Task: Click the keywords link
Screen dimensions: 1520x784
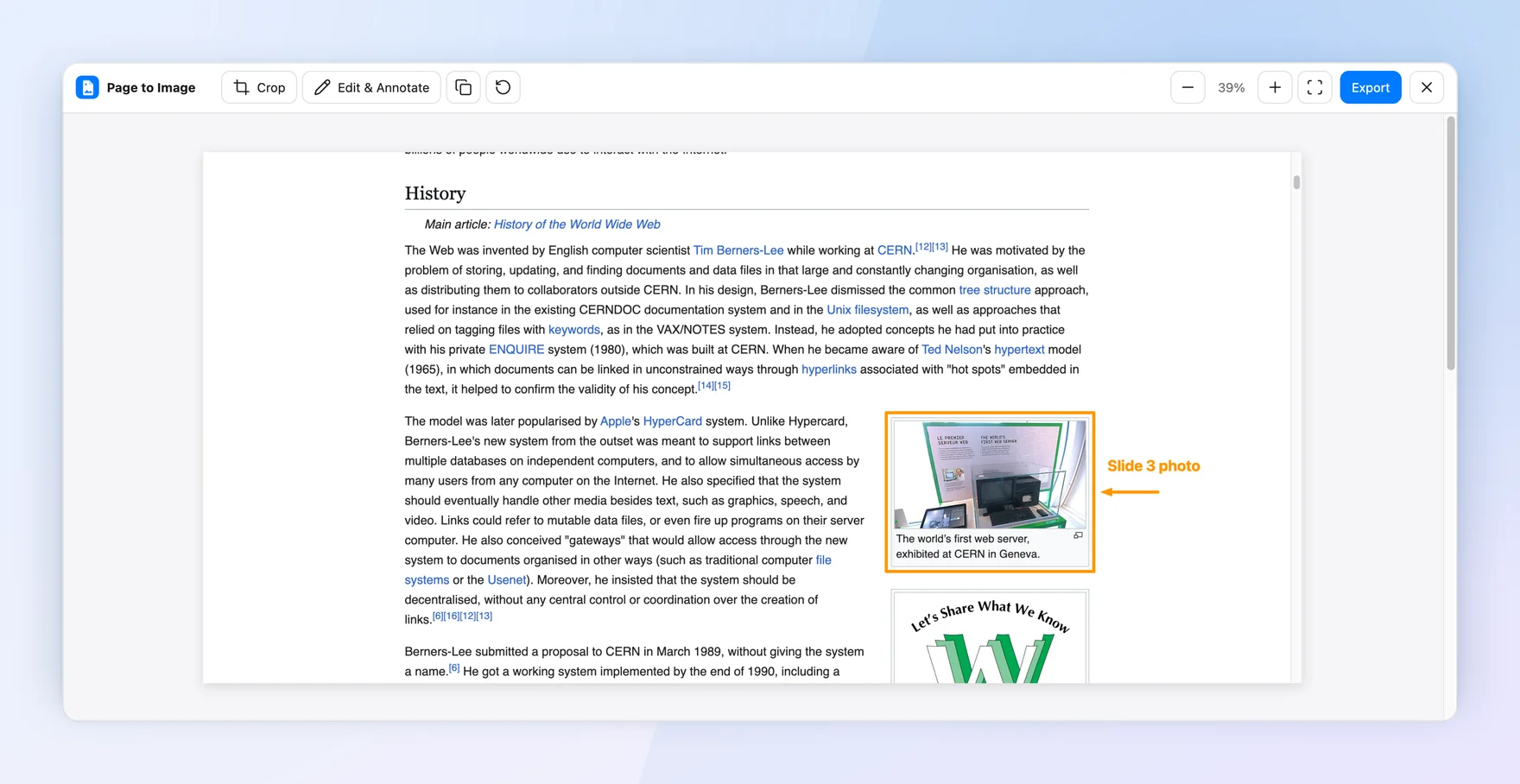Action: point(574,330)
